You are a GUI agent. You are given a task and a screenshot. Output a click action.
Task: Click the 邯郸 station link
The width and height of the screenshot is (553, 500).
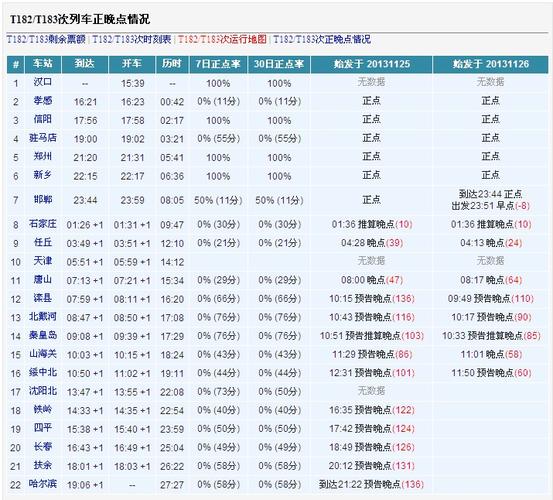pyautogui.click(x=43, y=200)
